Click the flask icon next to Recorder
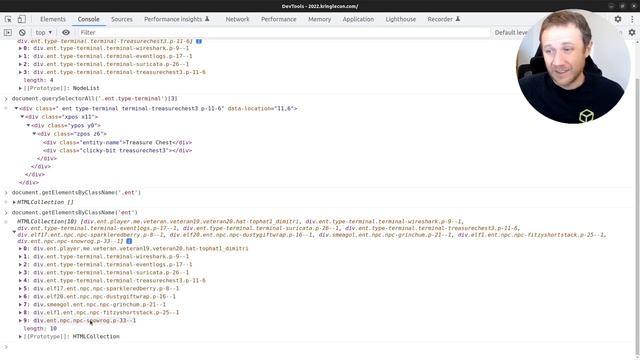 (458, 19)
